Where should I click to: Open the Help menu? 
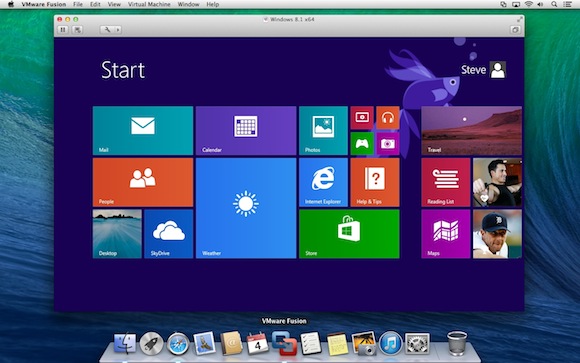tap(213, 4)
